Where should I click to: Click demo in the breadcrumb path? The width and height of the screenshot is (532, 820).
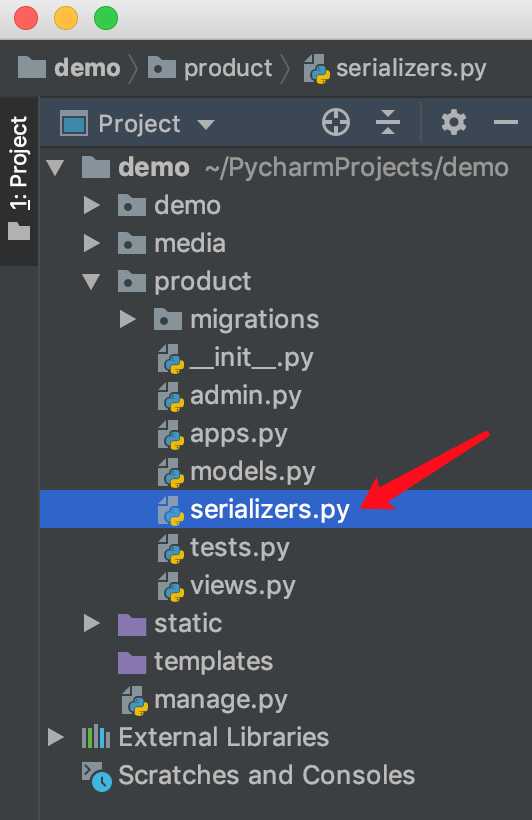[87, 69]
